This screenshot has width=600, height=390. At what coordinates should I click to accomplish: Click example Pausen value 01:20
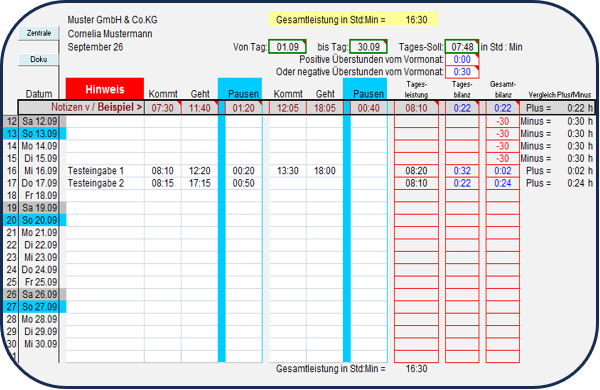(x=243, y=108)
